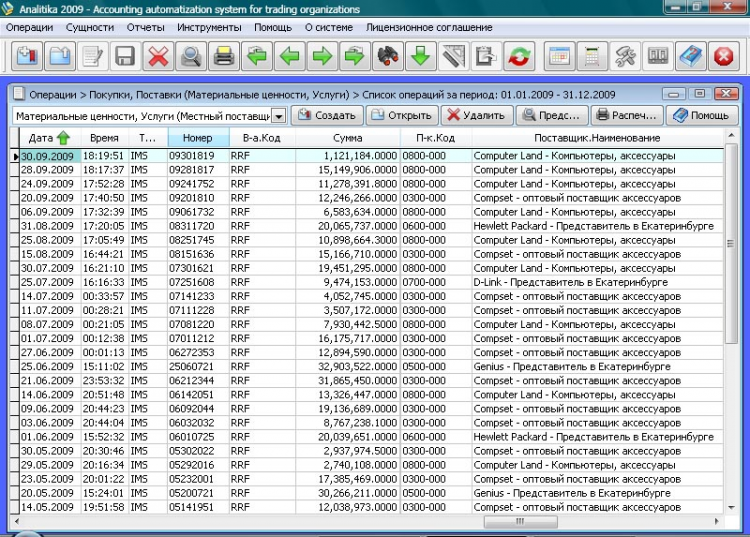This screenshot has height=537, width=750.
Task: Click the wrench and screwdriver settings icon
Action: click(x=625, y=56)
